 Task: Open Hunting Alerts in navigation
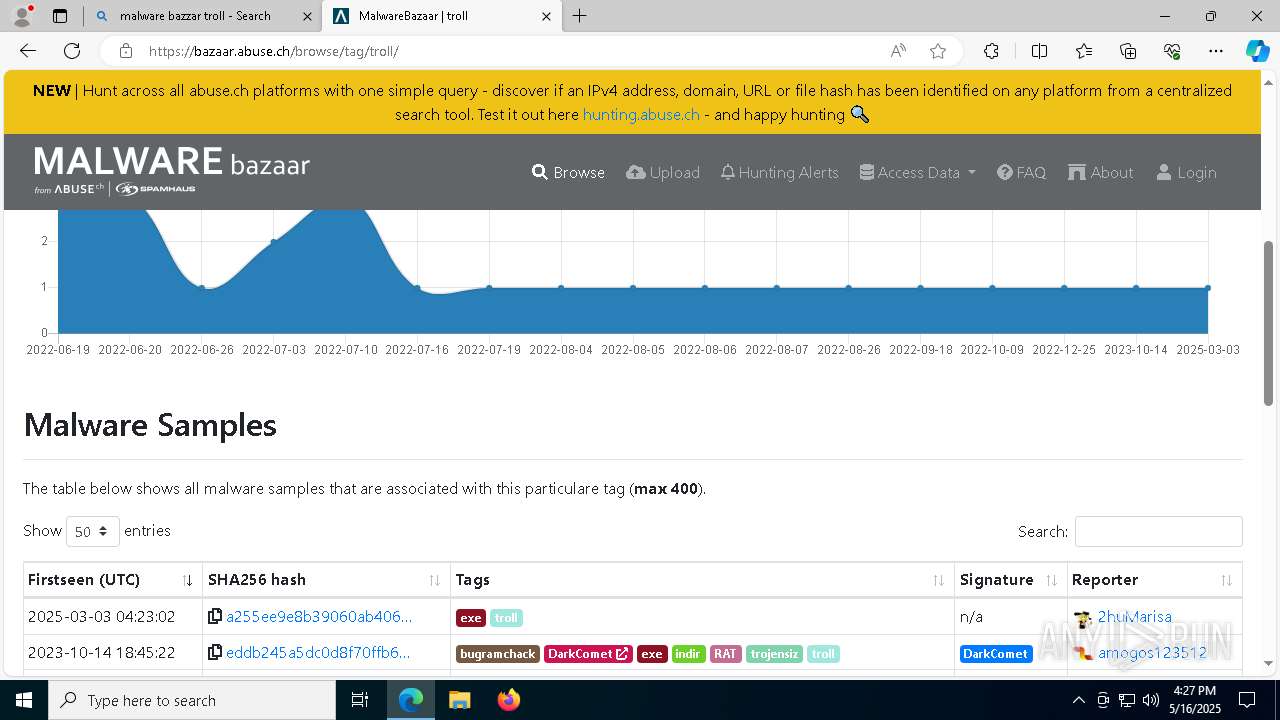tap(779, 172)
